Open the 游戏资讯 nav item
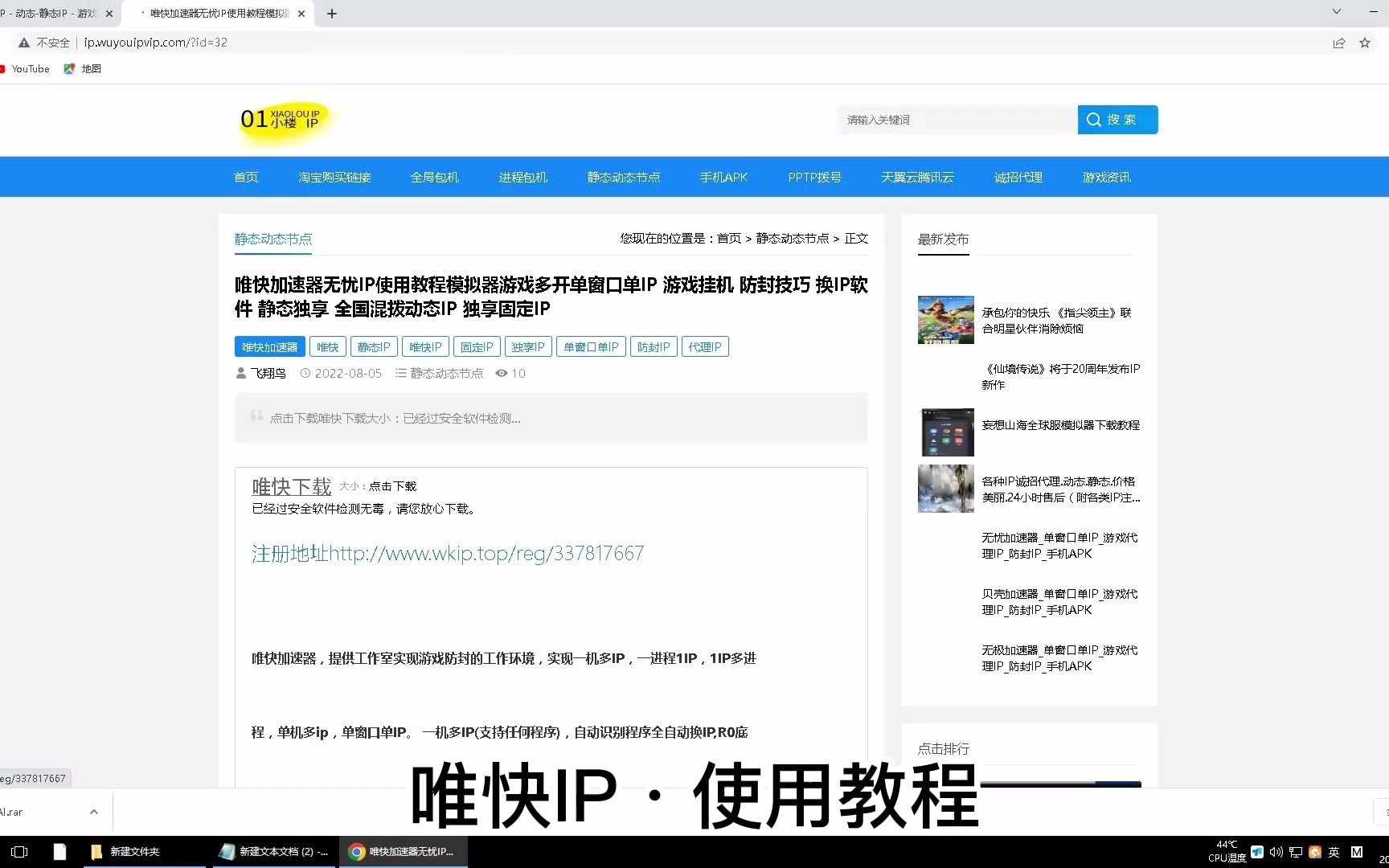 click(x=1106, y=177)
